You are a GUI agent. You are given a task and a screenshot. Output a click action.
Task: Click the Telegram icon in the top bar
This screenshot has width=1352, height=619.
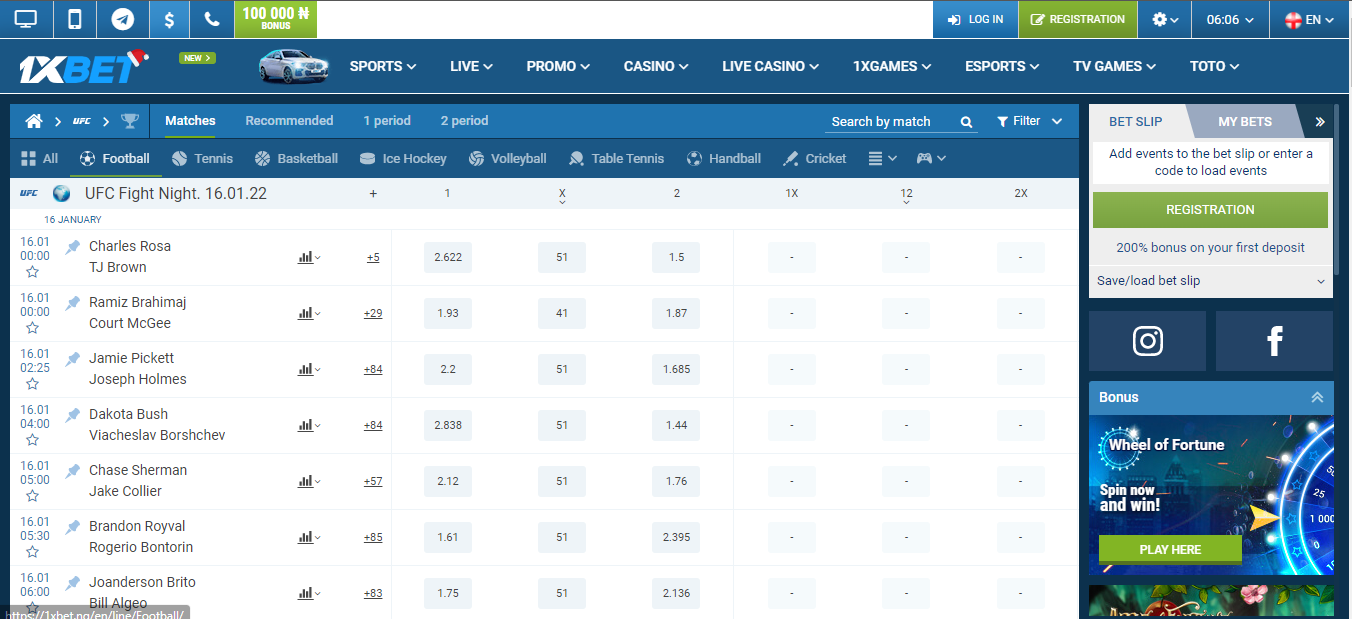122,18
